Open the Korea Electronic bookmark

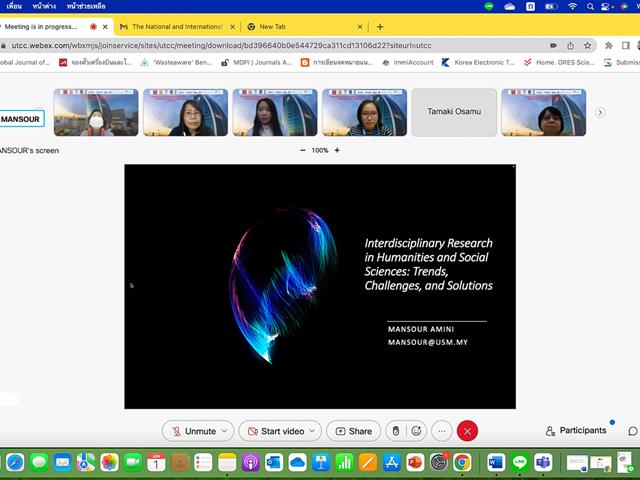(478, 62)
